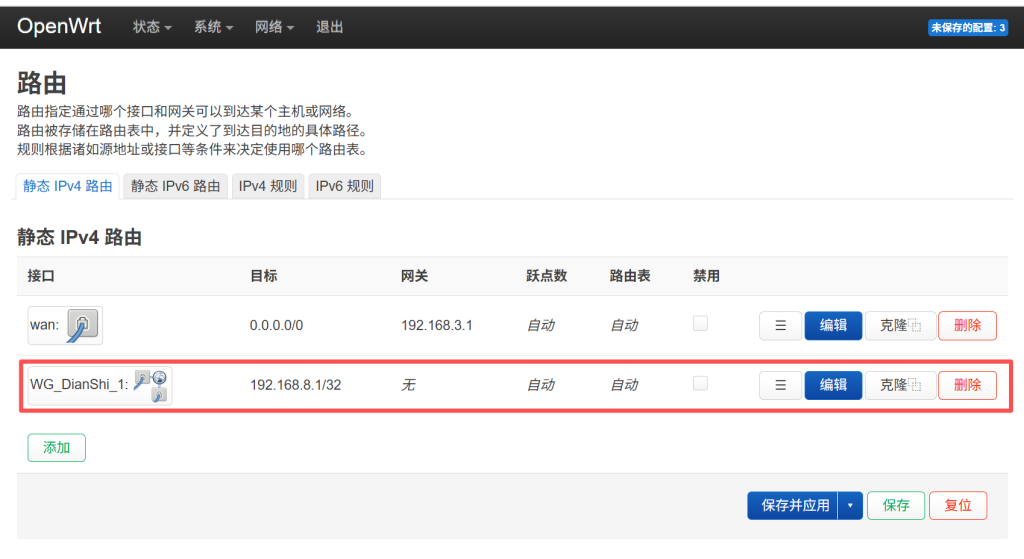This screenshot has height=559, width=1024.
Task: Open the IPv4 规则 tab
Action: [x=267, y=186]
